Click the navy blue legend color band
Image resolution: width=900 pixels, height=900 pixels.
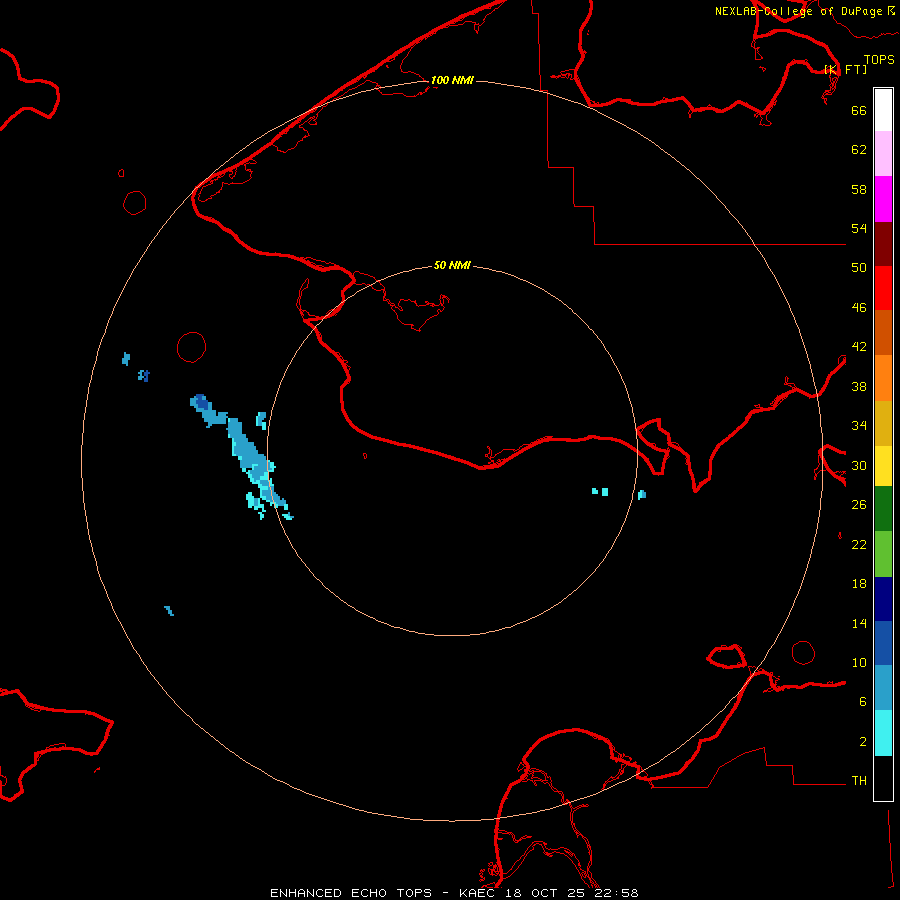[x=883, y=599]
